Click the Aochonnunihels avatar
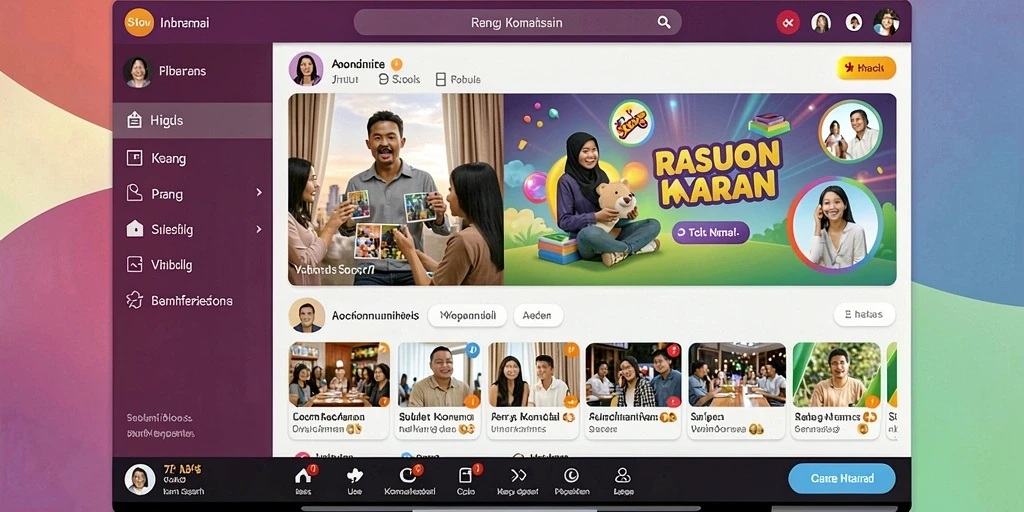The height and width of the screenshot is (512, 1024). pos(306,315)
